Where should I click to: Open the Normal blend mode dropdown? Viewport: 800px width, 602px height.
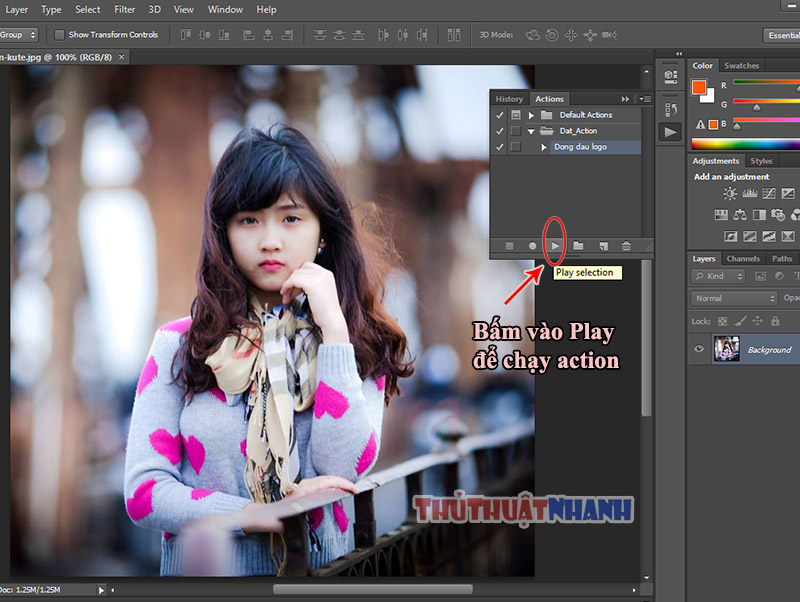(x=734, y=298)
